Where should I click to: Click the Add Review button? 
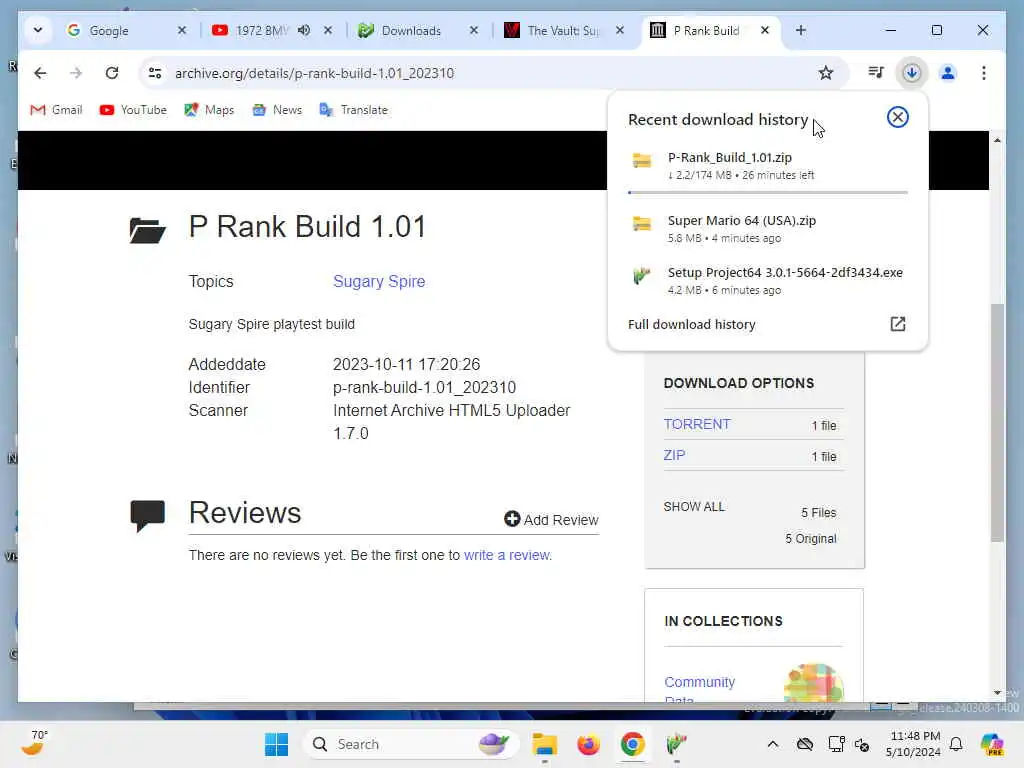tap(551, 519)
